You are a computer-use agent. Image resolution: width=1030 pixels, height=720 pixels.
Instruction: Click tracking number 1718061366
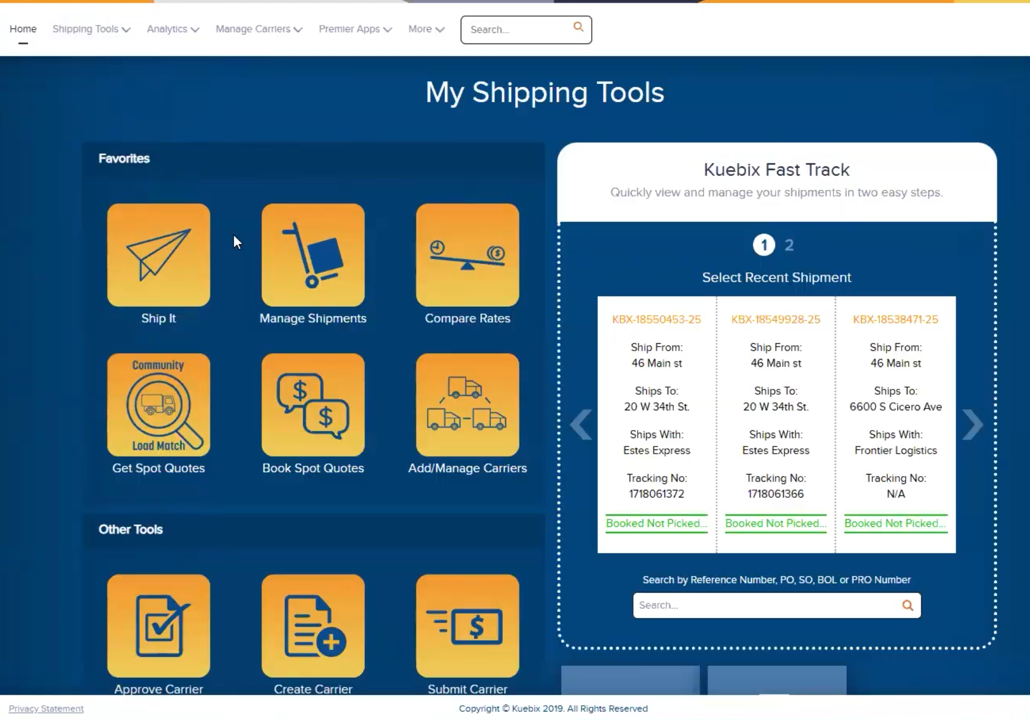(776, 494)
